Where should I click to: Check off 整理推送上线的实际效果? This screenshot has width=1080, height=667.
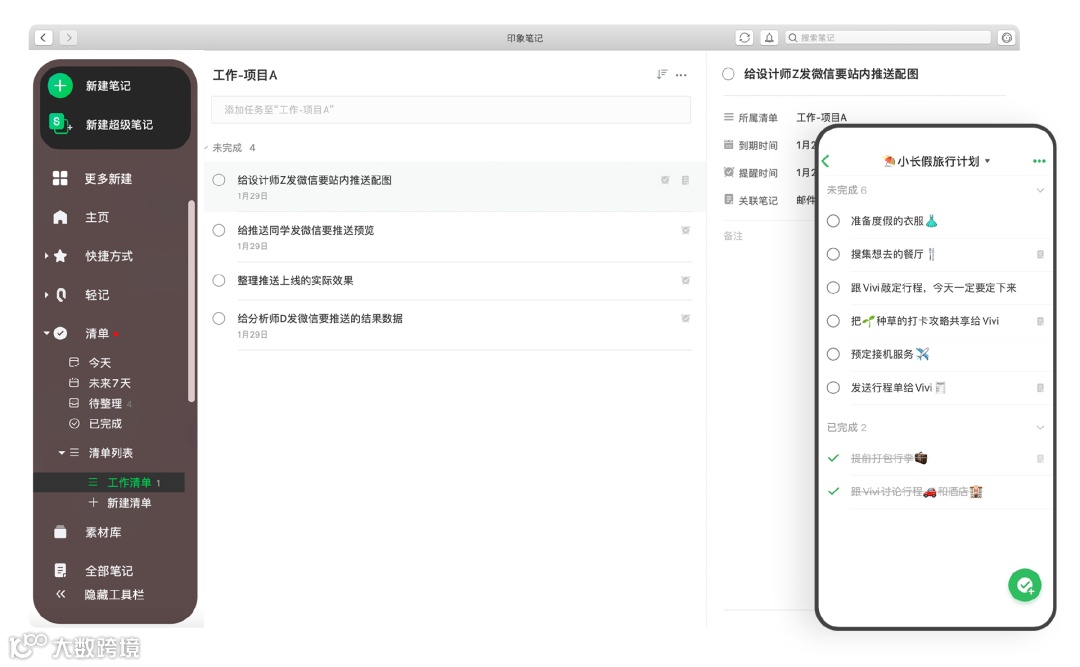tap(219, 280)
